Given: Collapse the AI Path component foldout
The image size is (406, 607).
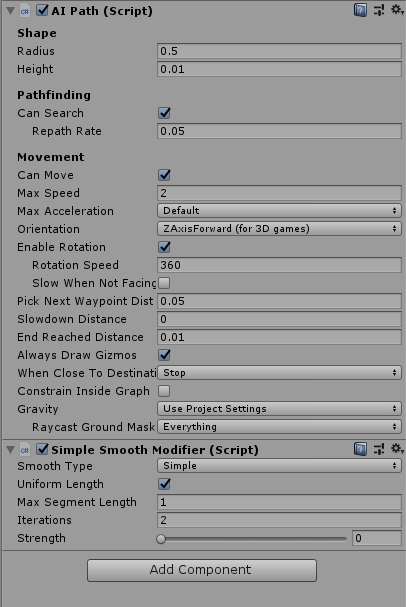Looking at the screenshot, I should pyautogui.click(x=10, y=11).
